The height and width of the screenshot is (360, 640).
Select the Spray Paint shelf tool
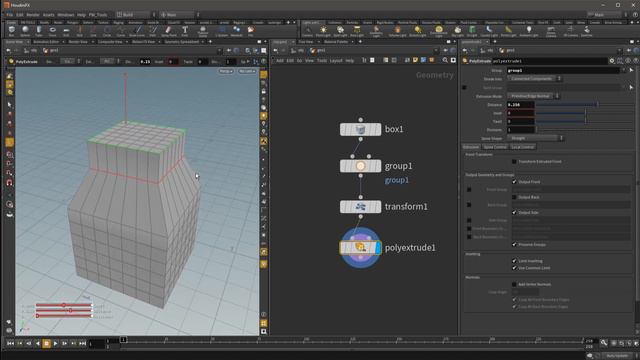tap(169, 31)
